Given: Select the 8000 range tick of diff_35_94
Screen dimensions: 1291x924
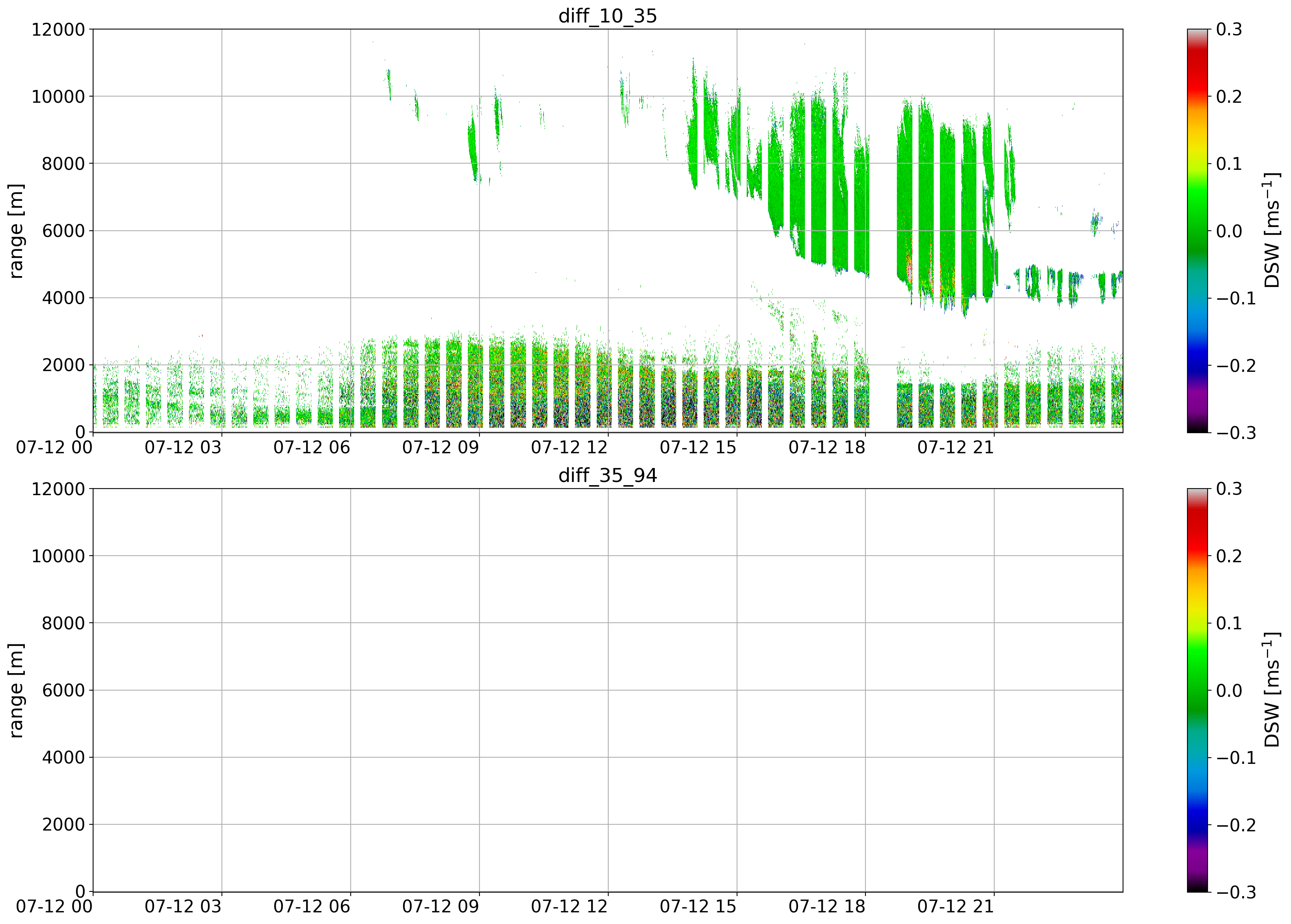Looking at the screenshot, I should click(63, 623).
